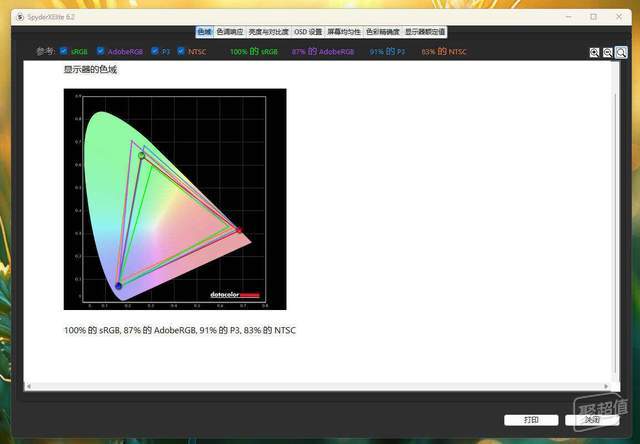Toggle the AdobeRGB reference checkbox
The width and height of the screenshot is (640, 444).
(x=100, y=51)
